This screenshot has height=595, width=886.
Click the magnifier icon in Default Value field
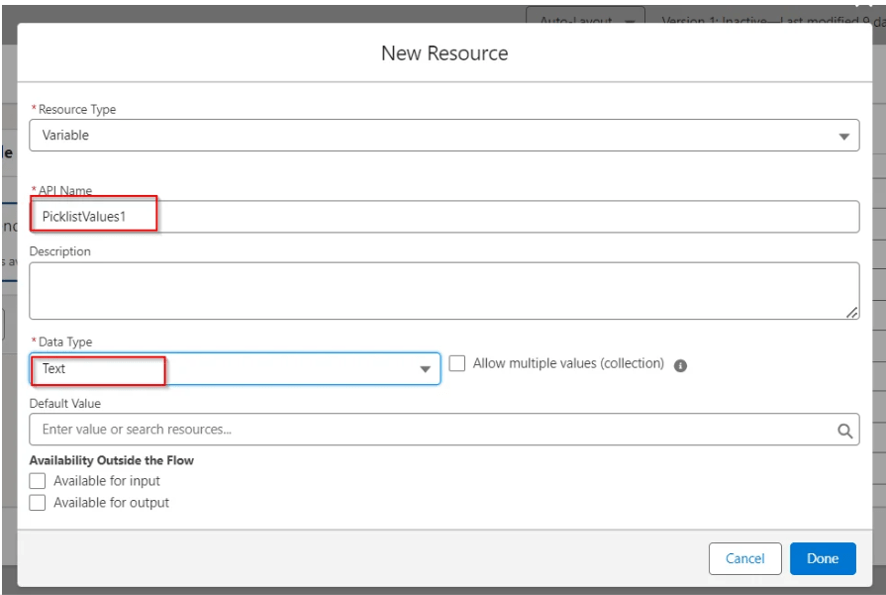(844, 430)
